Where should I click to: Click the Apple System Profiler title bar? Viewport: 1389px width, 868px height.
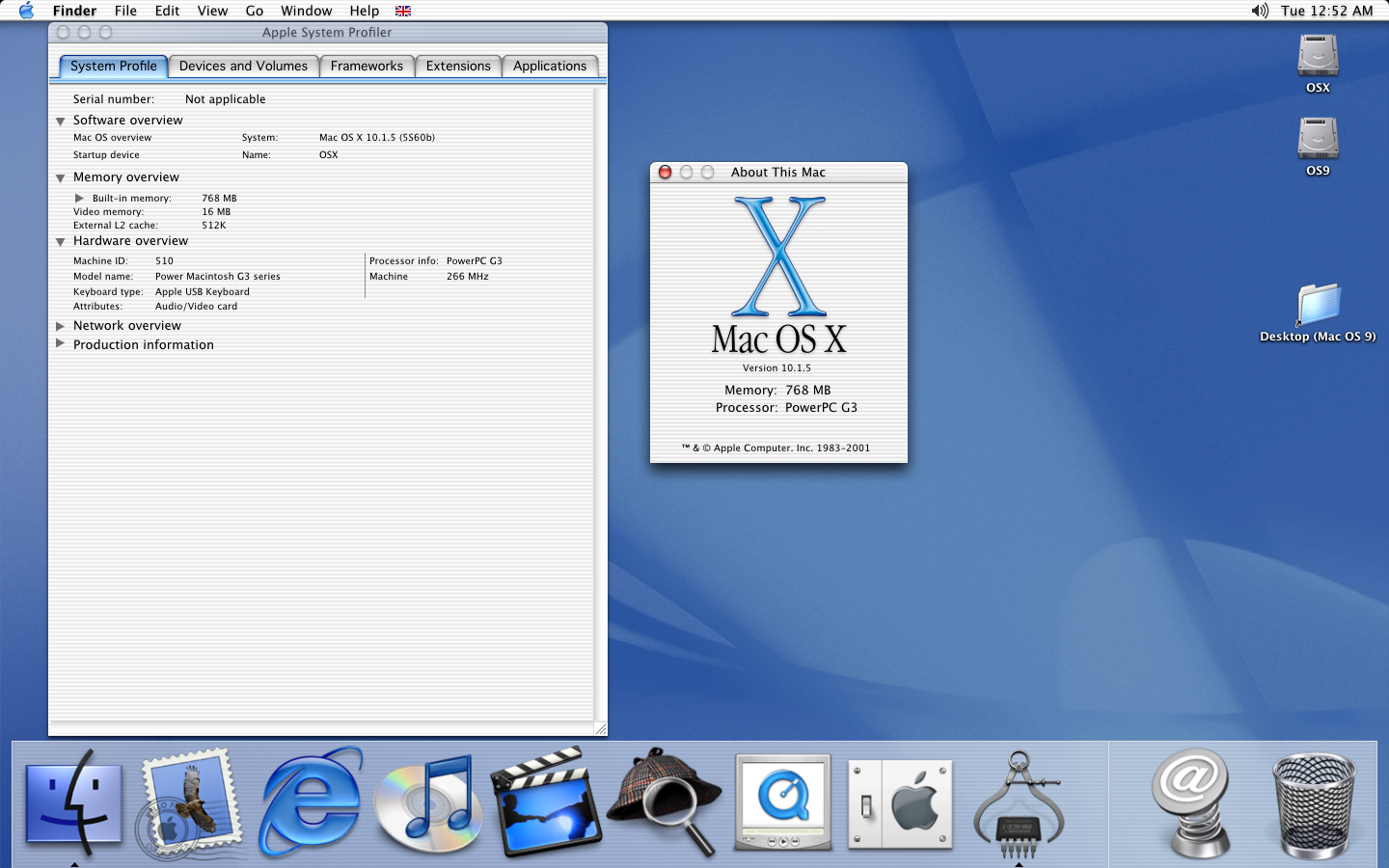tap(327, 33)
